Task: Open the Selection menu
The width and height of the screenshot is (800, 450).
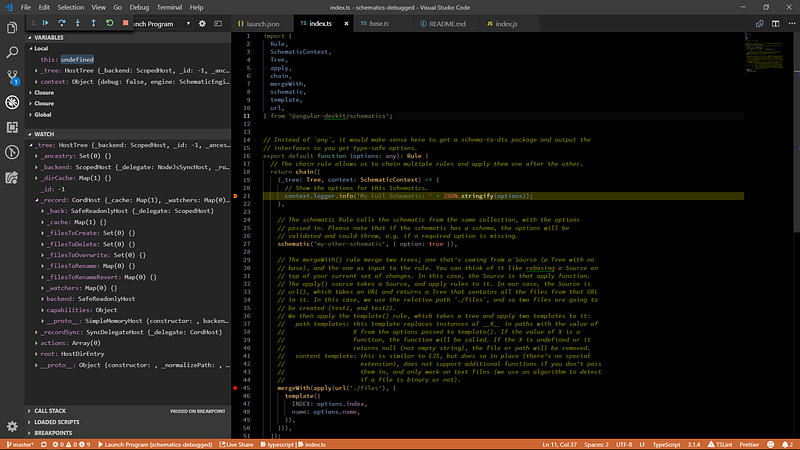Action: click(70, 7)
